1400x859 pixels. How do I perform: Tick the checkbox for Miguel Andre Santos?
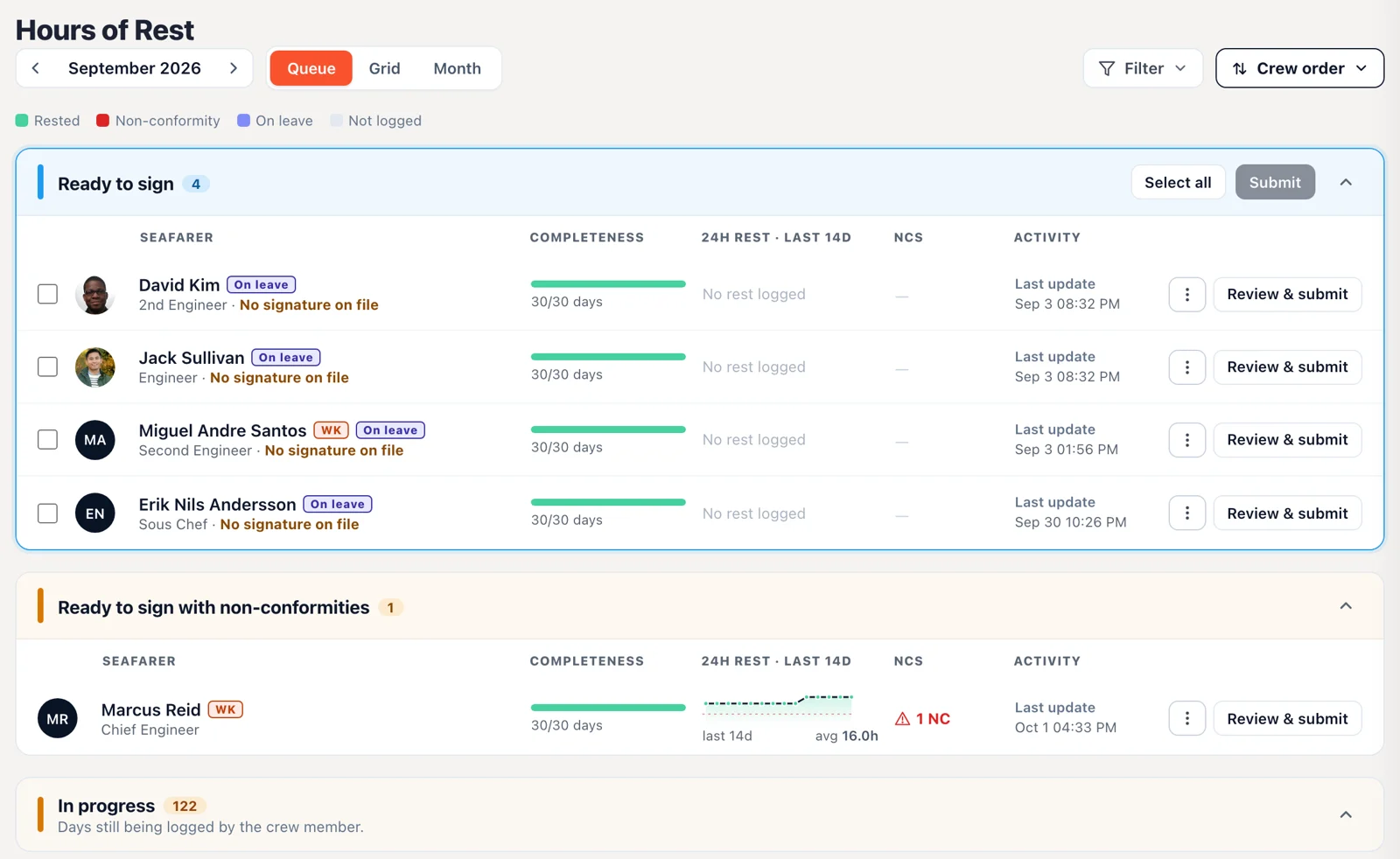48,439
